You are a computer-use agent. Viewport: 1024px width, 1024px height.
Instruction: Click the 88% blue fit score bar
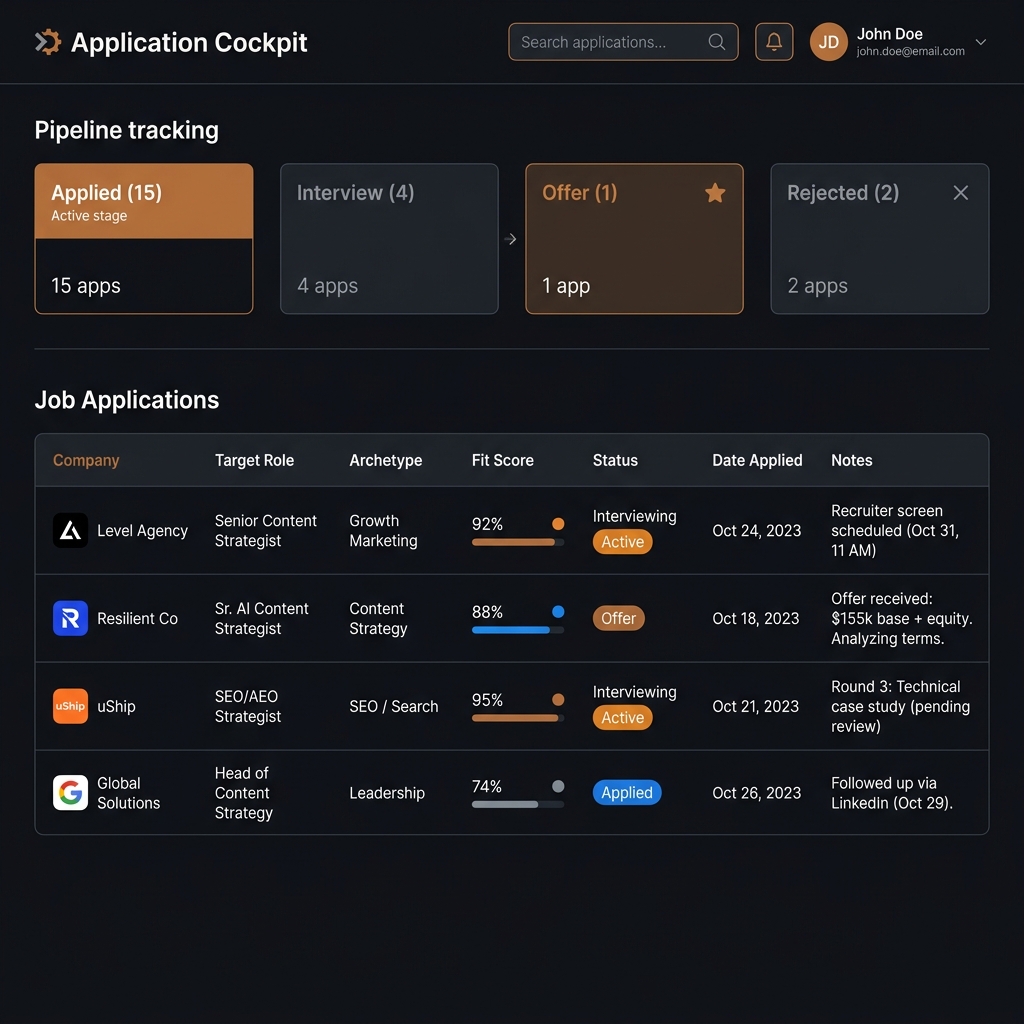pos(518,630)
